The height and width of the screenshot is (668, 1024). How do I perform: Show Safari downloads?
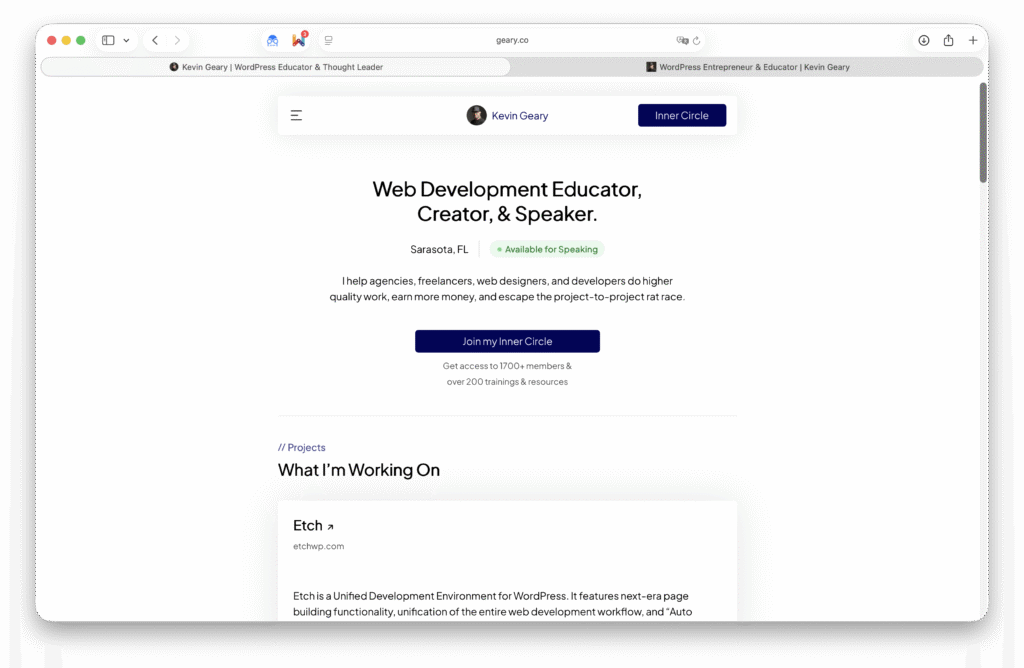click(x=923, y=40)
